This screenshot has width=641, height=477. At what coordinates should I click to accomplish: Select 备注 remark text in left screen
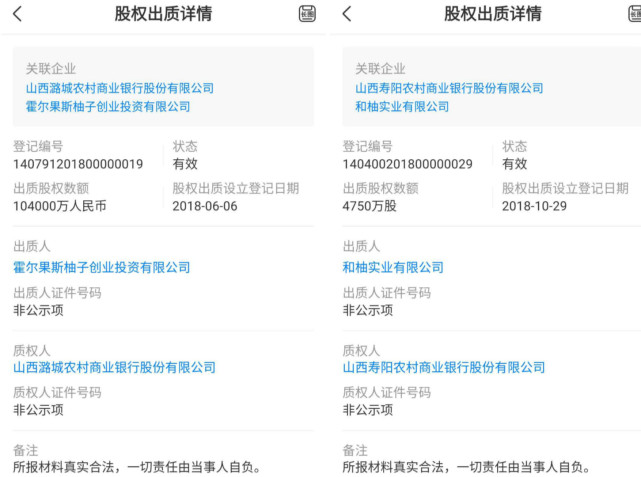137,467
